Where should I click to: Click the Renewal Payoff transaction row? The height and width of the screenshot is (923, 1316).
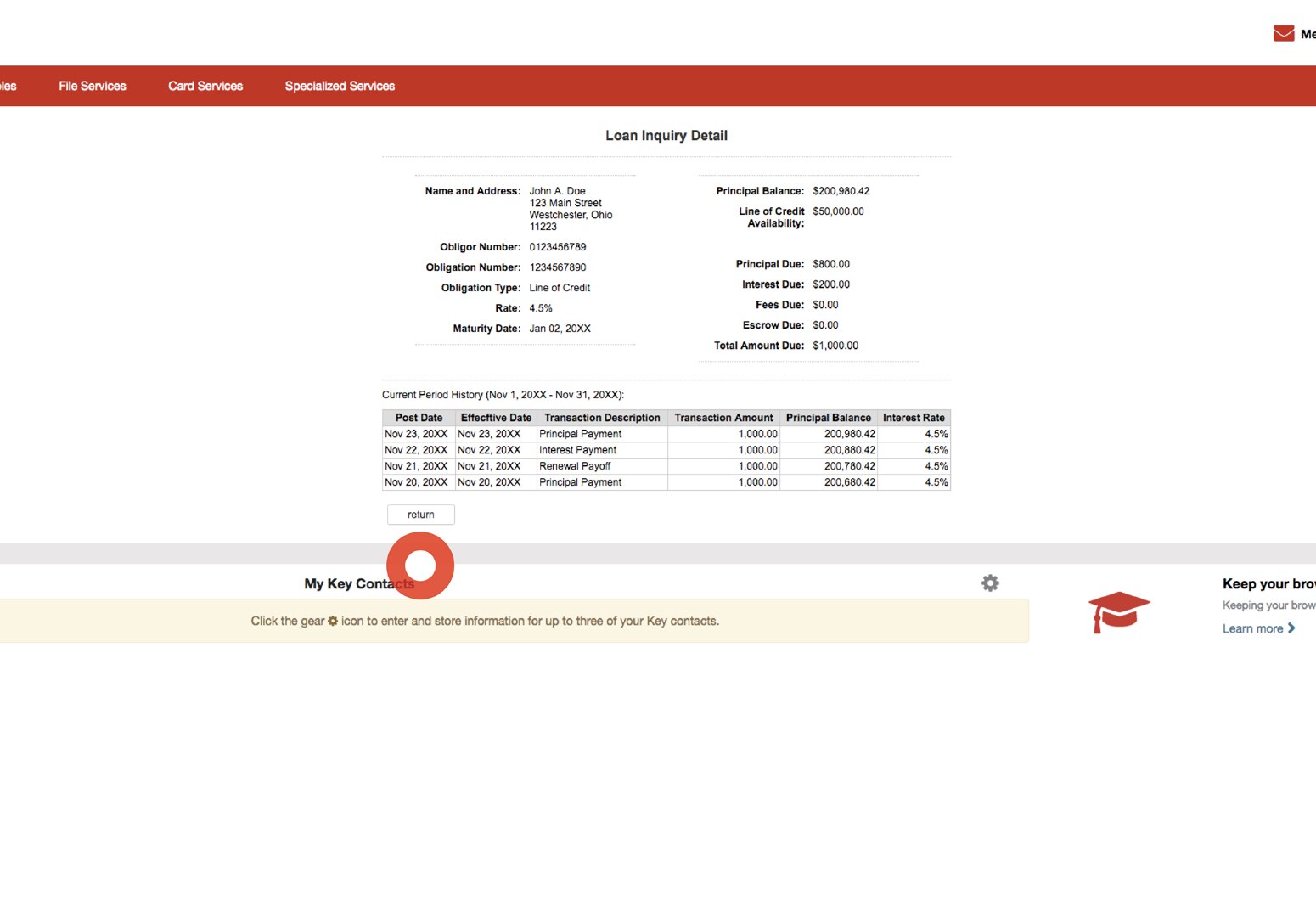click(x=575, y=465)
